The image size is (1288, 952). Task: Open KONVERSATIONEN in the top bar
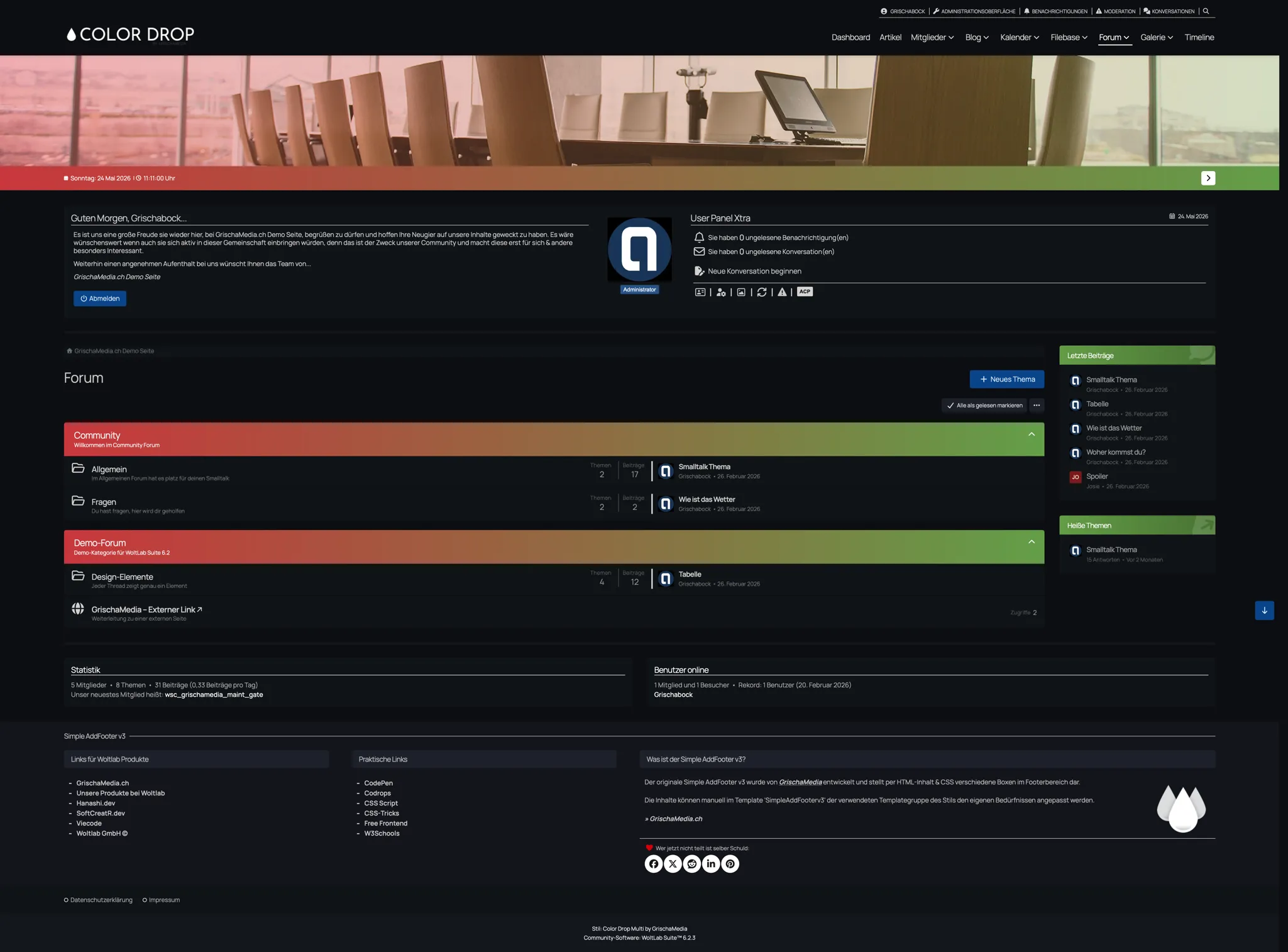click(x=1169, y=11)
